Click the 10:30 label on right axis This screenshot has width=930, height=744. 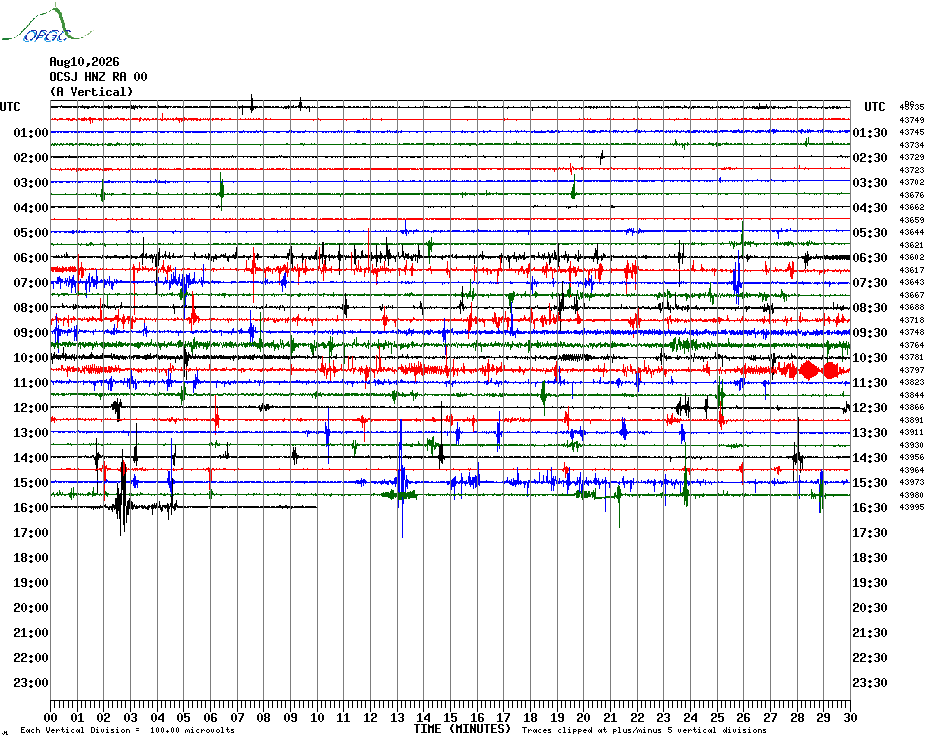[870, 357]
